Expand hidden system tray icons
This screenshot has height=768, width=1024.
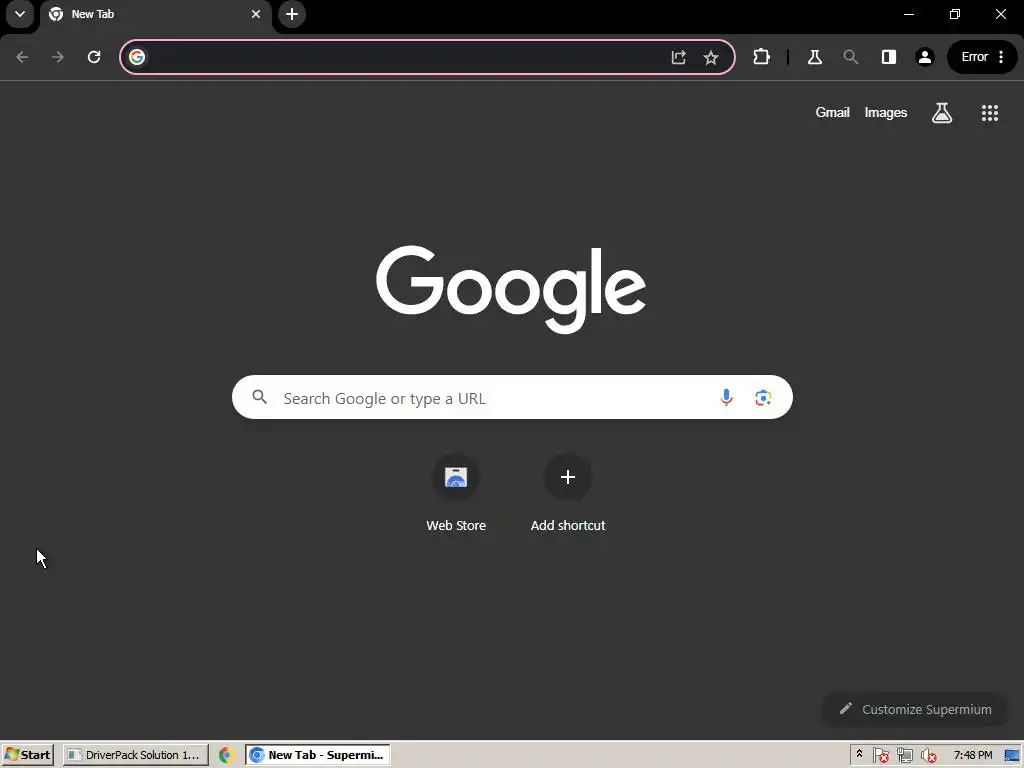(x=859, y=754)
